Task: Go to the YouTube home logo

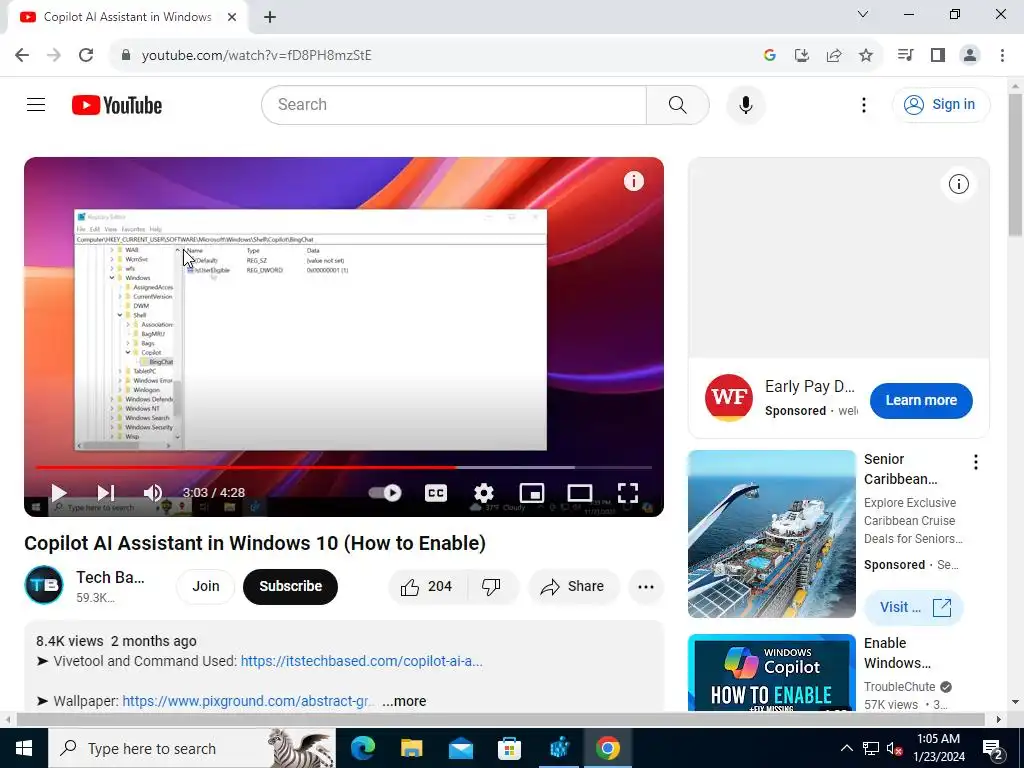Action: pyautogui.click(x=117, y=105)
